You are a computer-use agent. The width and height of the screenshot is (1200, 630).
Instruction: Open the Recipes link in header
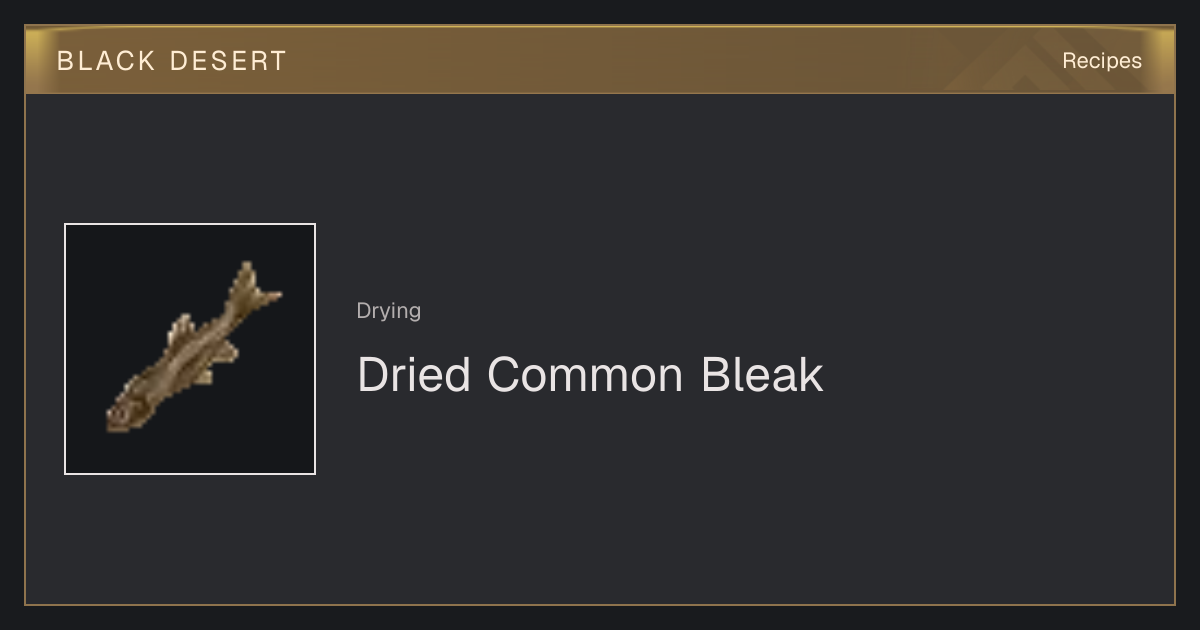point(1102,61)
